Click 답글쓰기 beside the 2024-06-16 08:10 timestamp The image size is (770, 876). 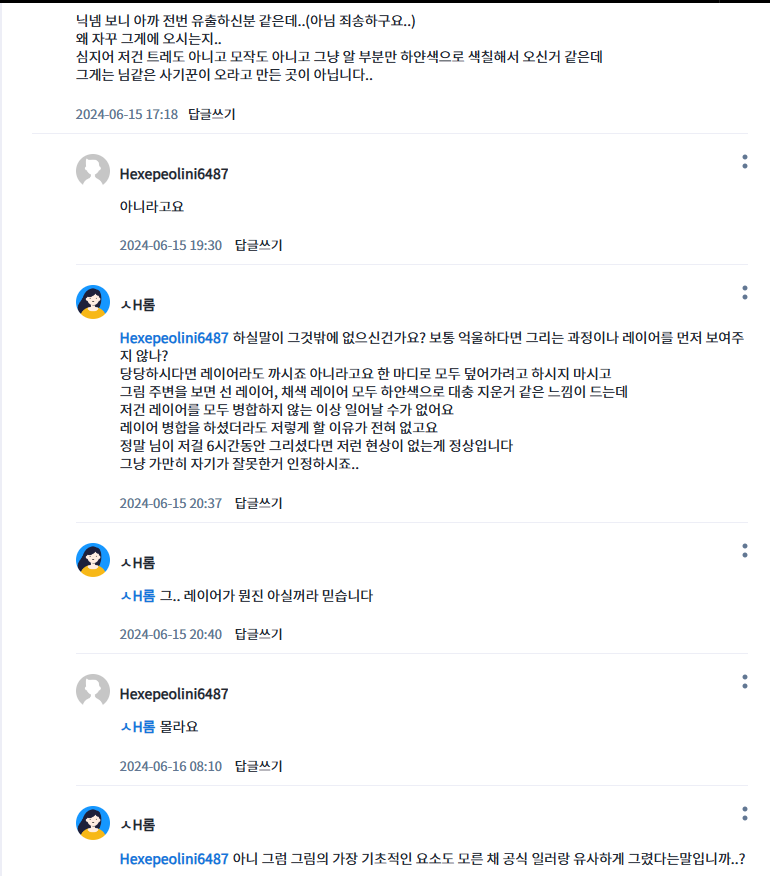258,766
